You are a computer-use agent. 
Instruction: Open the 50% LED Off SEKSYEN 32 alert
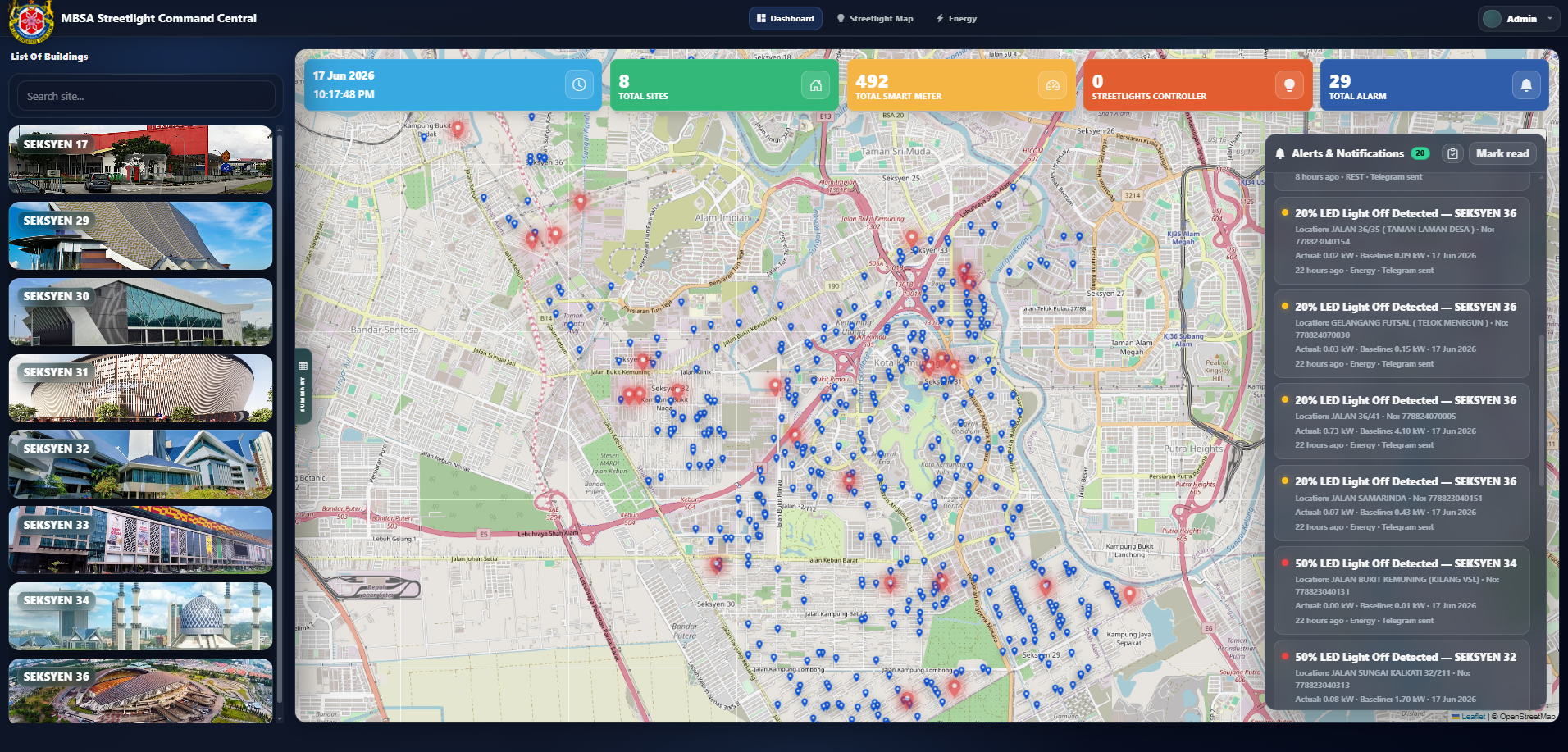(1402, 674)
